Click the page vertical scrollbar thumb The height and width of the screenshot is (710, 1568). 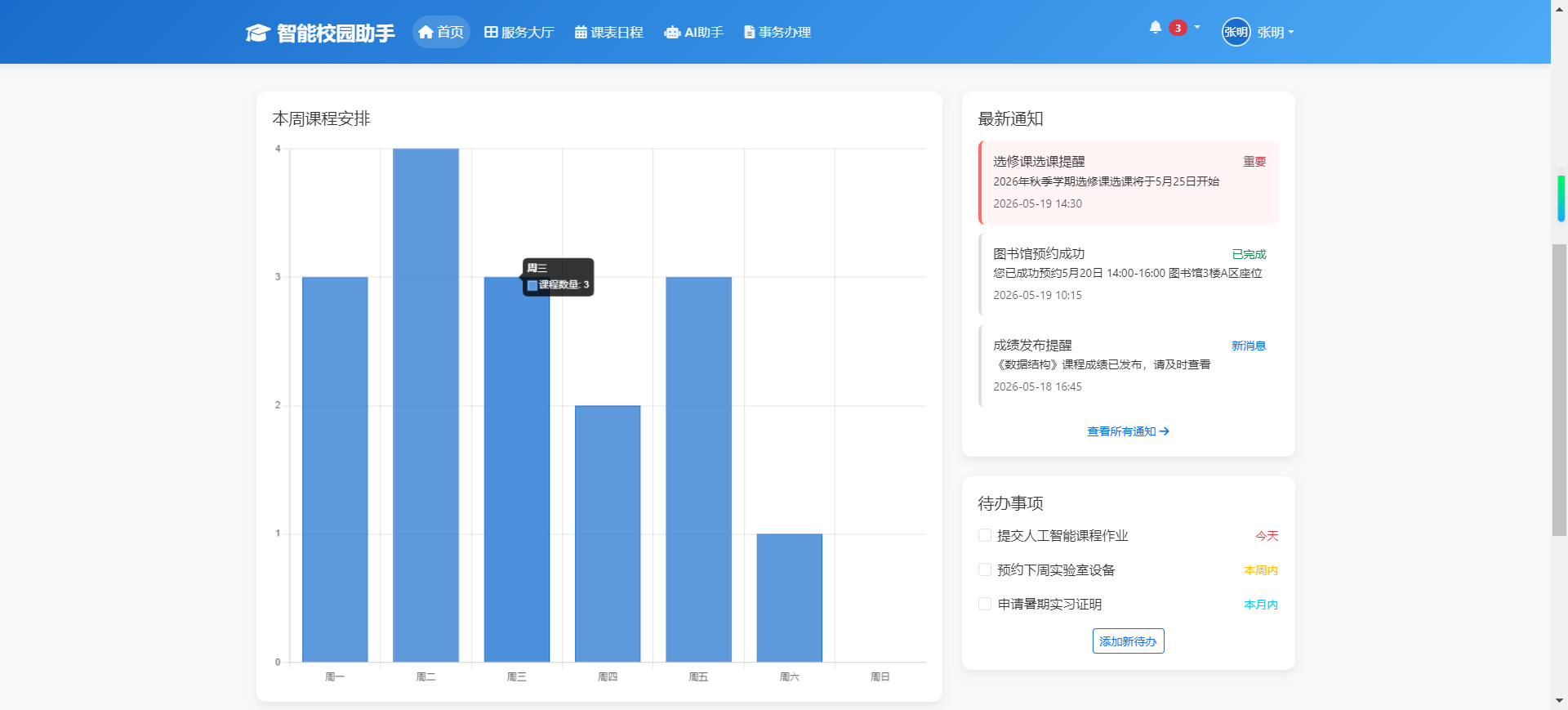click(1559, 389)
